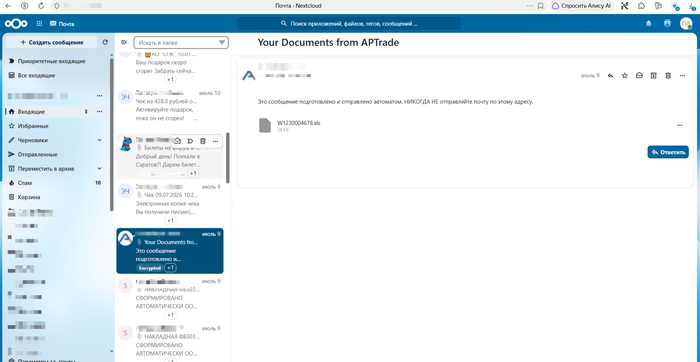
Task: Open browser downloads icon
Action: [692, 6]
